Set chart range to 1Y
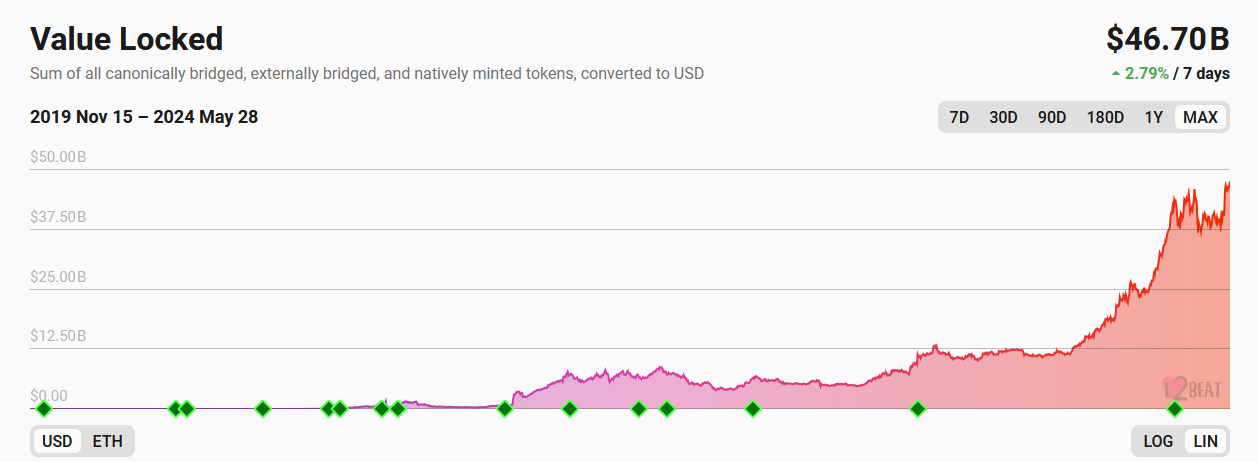Screen dimensions: 1258x462 [1153, 117]
